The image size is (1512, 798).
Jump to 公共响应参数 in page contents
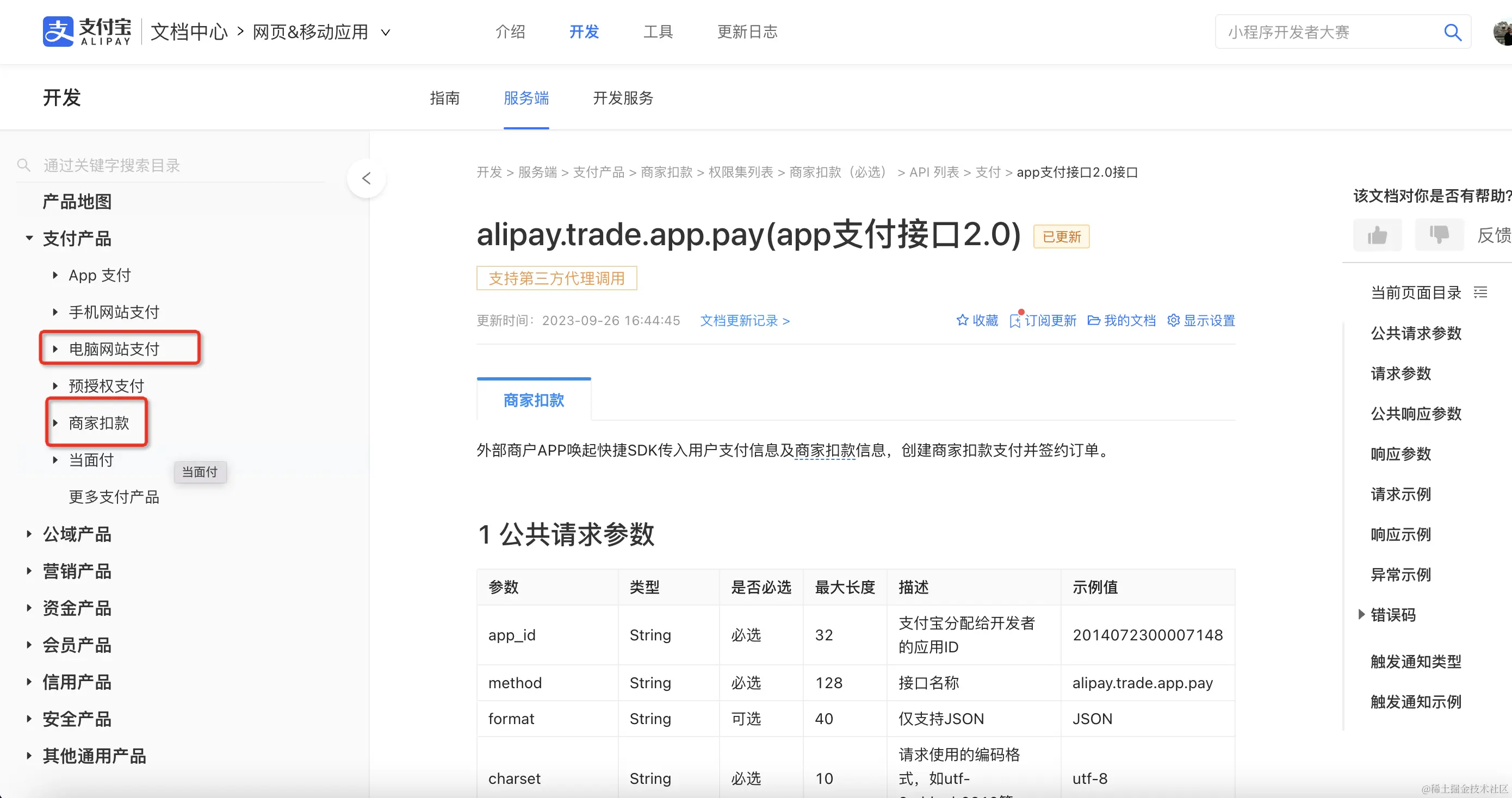coord(1416,414)
